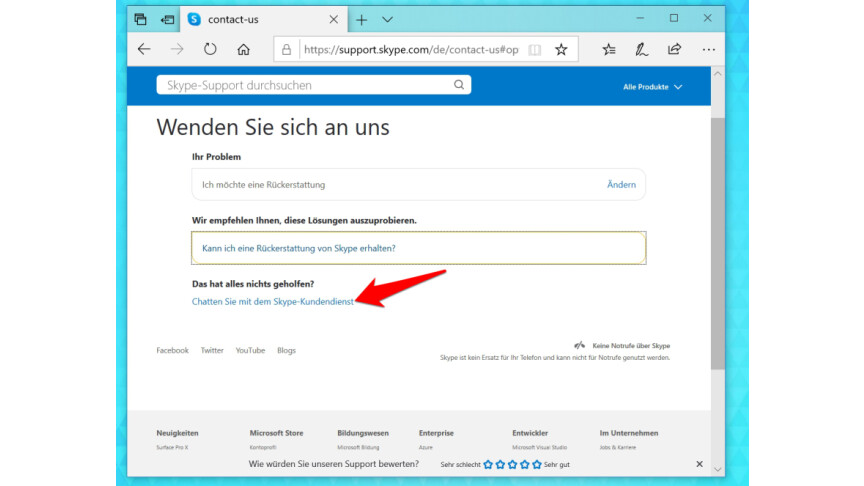Click the Keine Notrufe über Skype text

[631, 345]
